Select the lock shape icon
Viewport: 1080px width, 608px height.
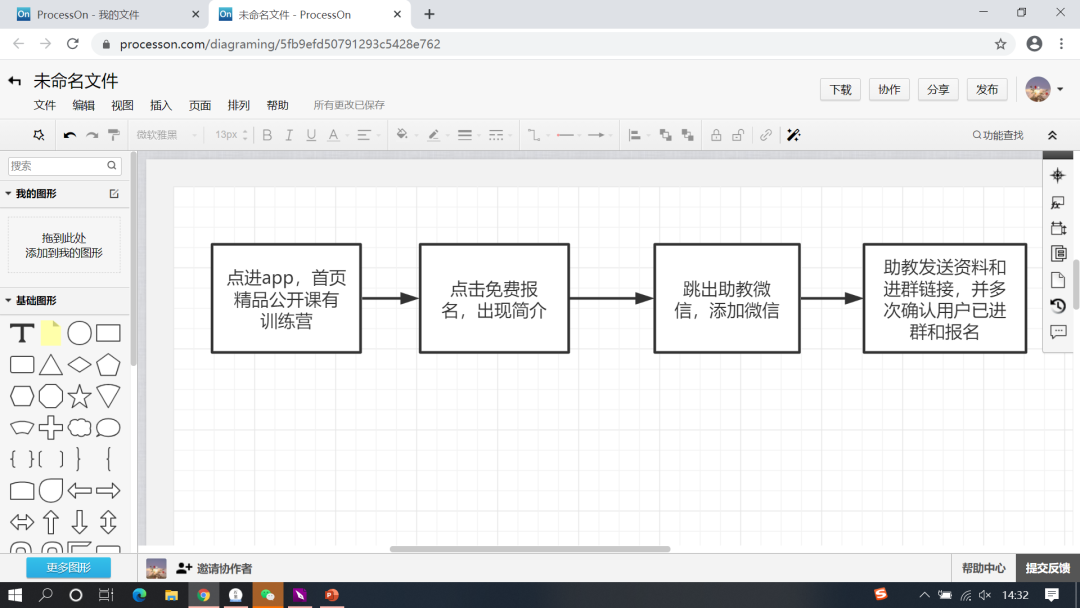[716, 134]
